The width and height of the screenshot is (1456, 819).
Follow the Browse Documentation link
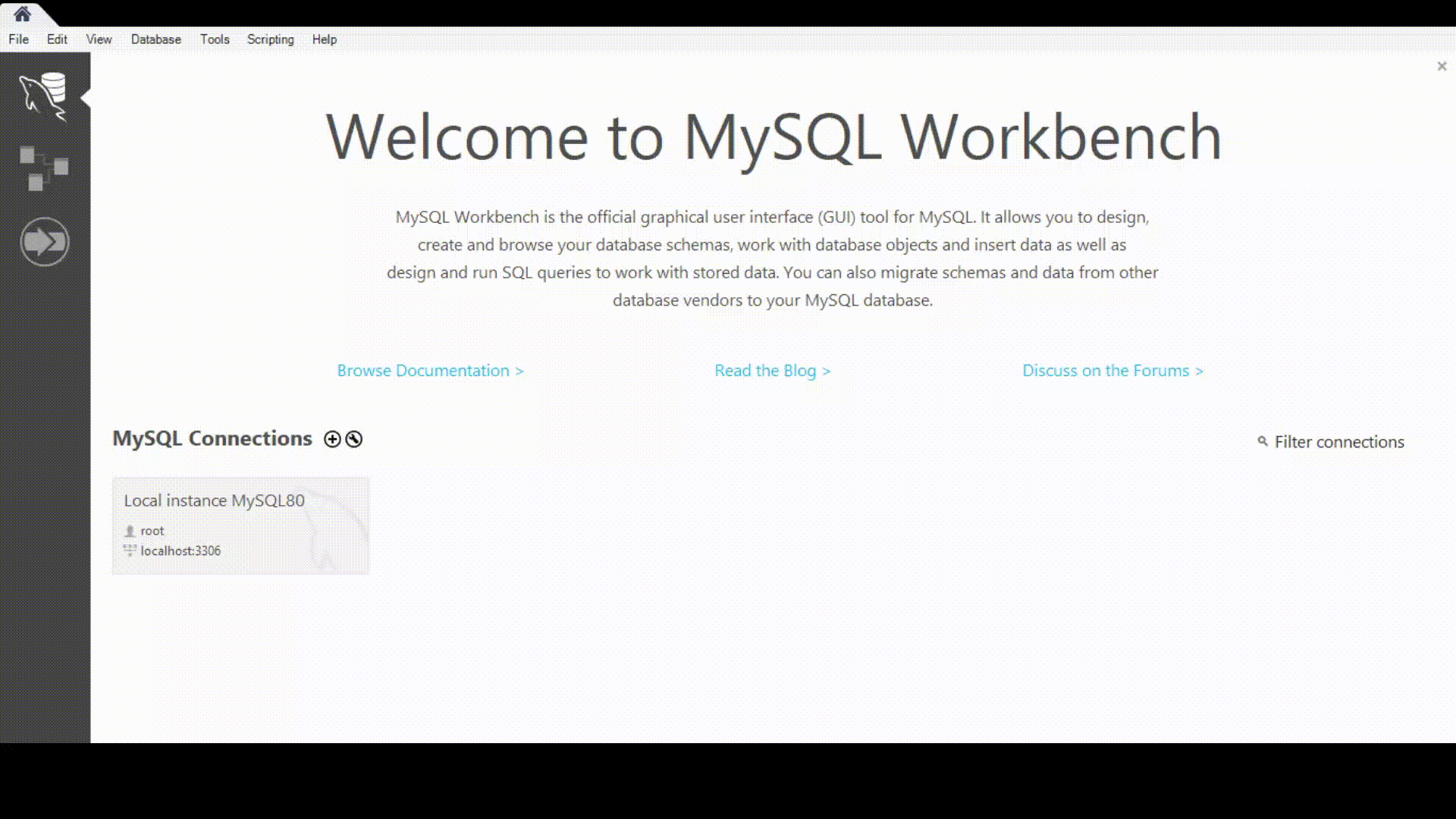pos(430,371)
